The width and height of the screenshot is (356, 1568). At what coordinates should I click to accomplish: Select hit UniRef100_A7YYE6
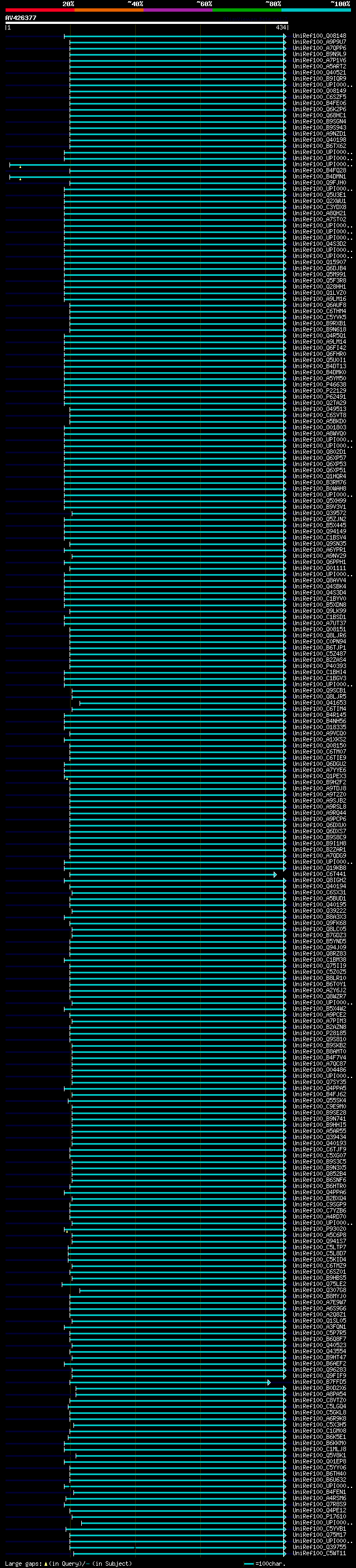pos(319,770)
